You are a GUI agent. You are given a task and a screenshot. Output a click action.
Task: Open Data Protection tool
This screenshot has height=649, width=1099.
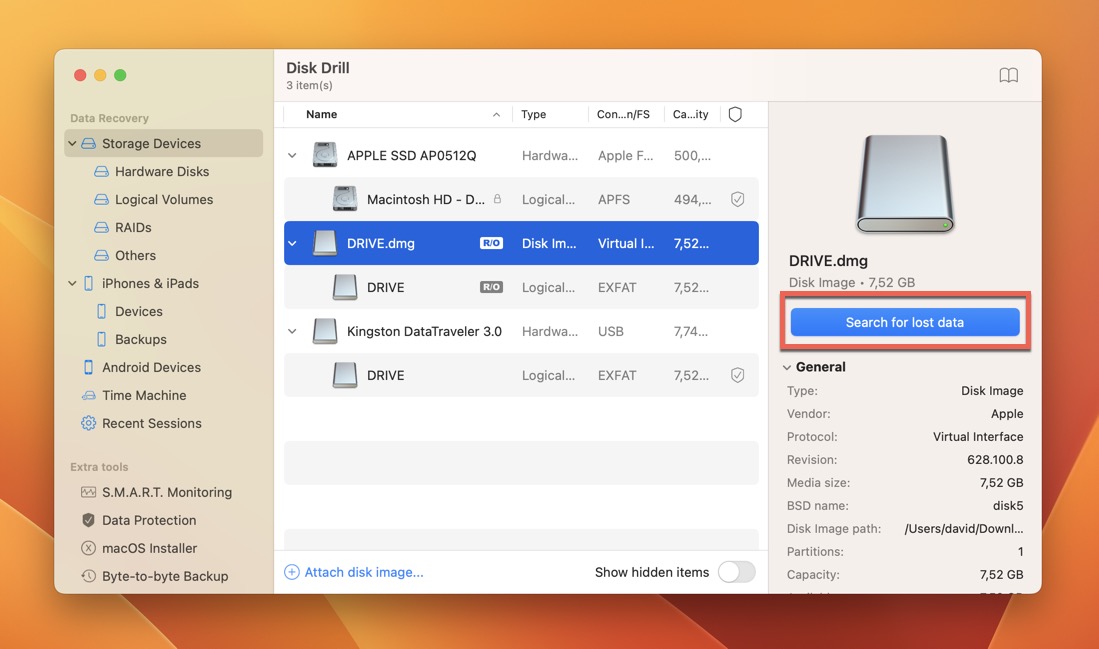click(149, 520)
